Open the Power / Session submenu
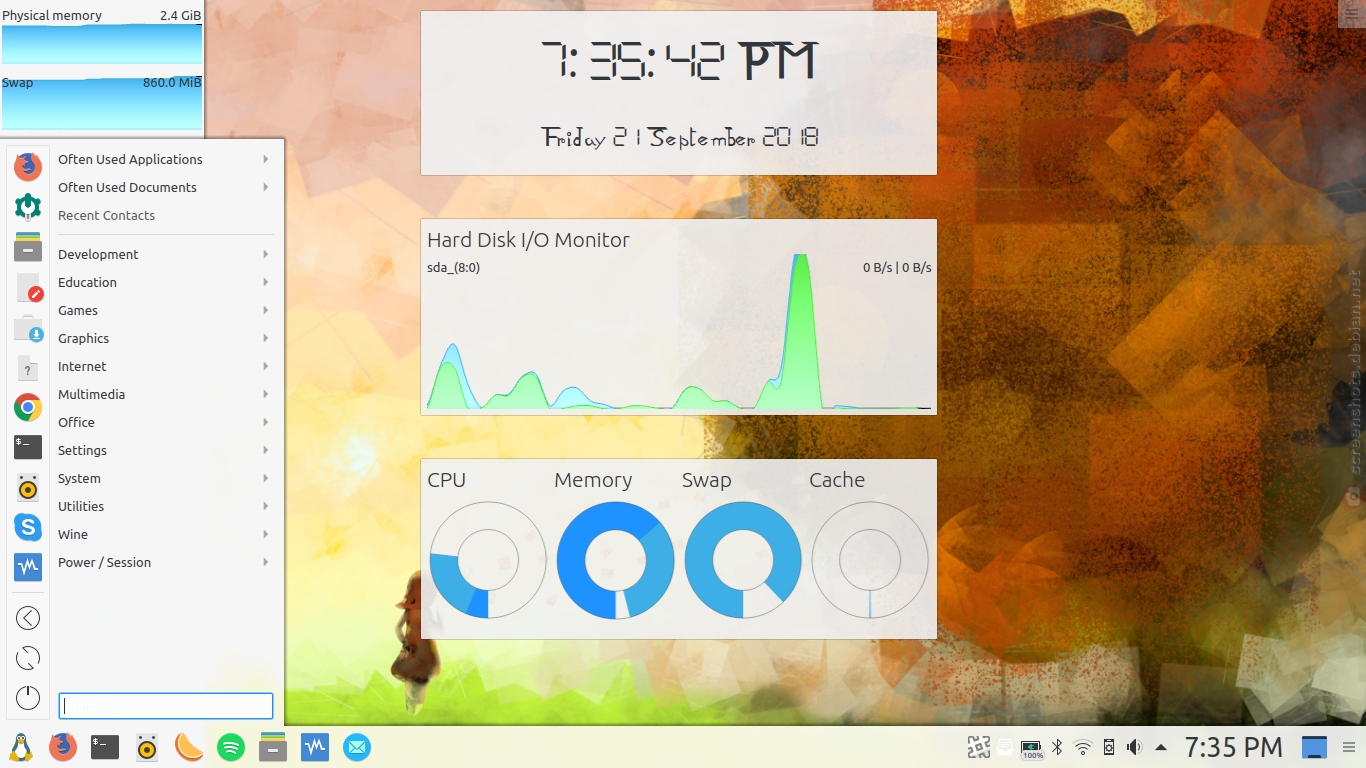 pyautogui.click(x=164, y=562)
